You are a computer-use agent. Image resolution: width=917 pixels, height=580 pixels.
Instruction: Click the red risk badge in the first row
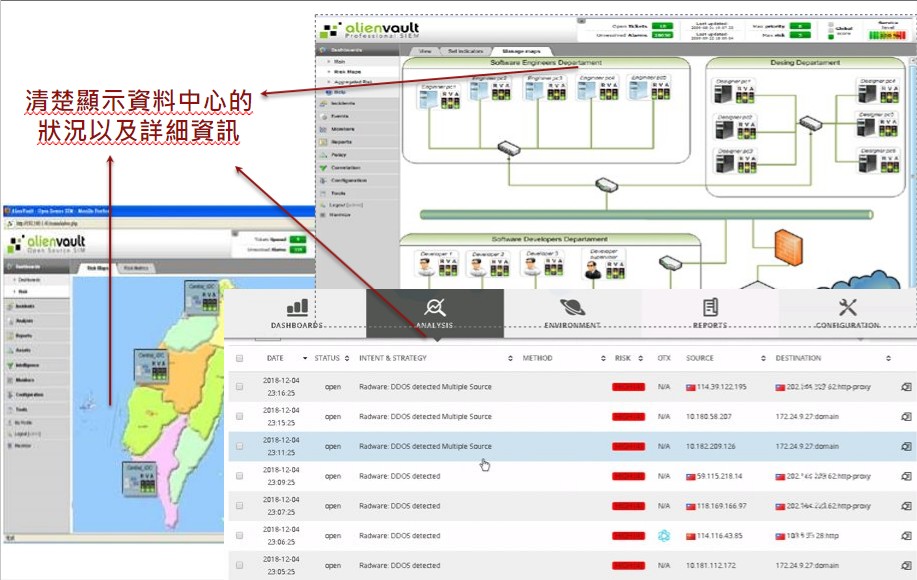628,386
